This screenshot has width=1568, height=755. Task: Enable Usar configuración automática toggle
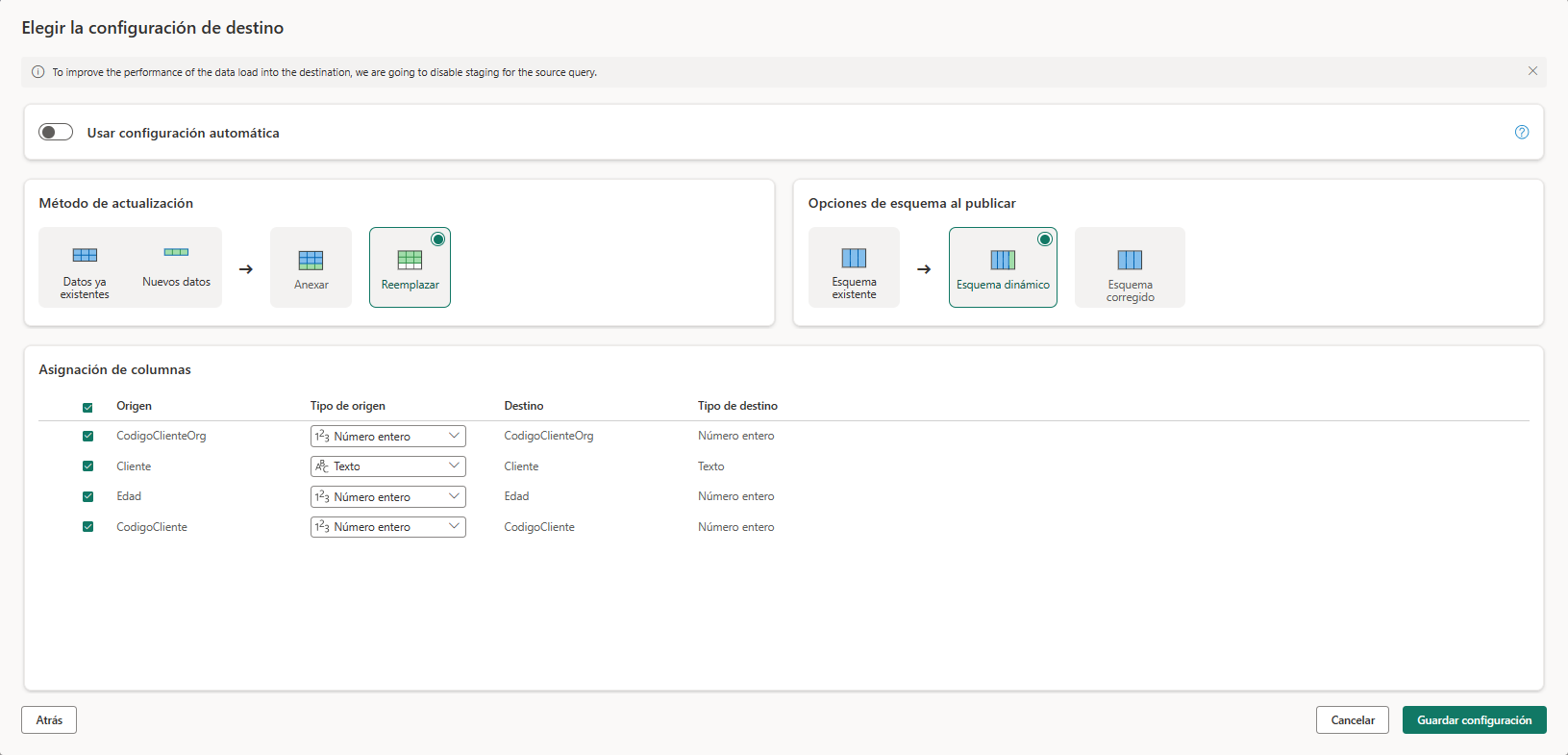point(56,132)
